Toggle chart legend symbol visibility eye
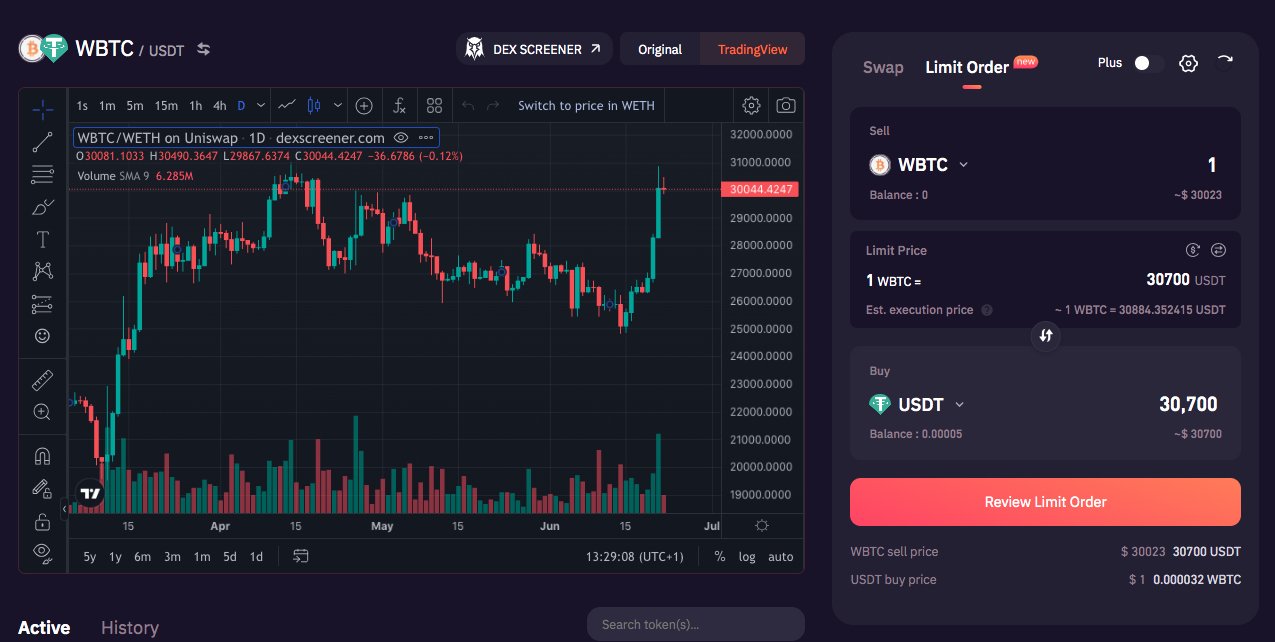 [401, 138]
